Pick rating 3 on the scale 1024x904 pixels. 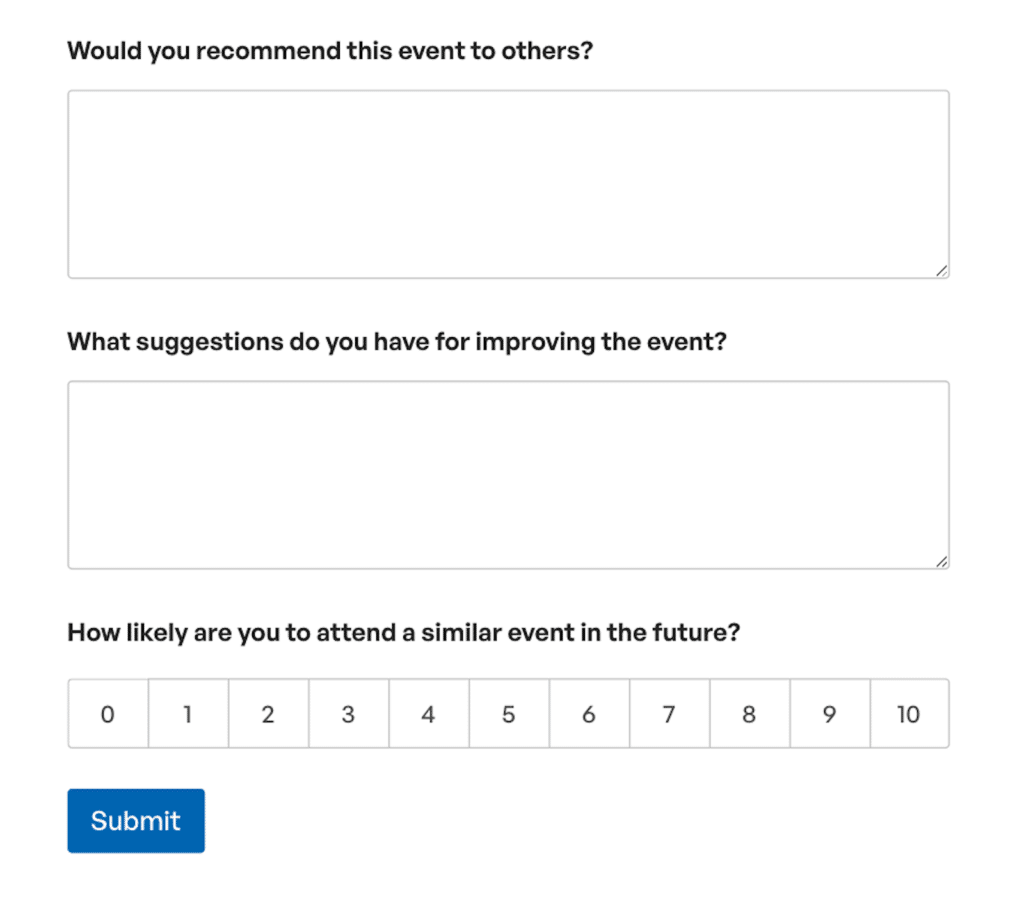(x=348, y=714)
